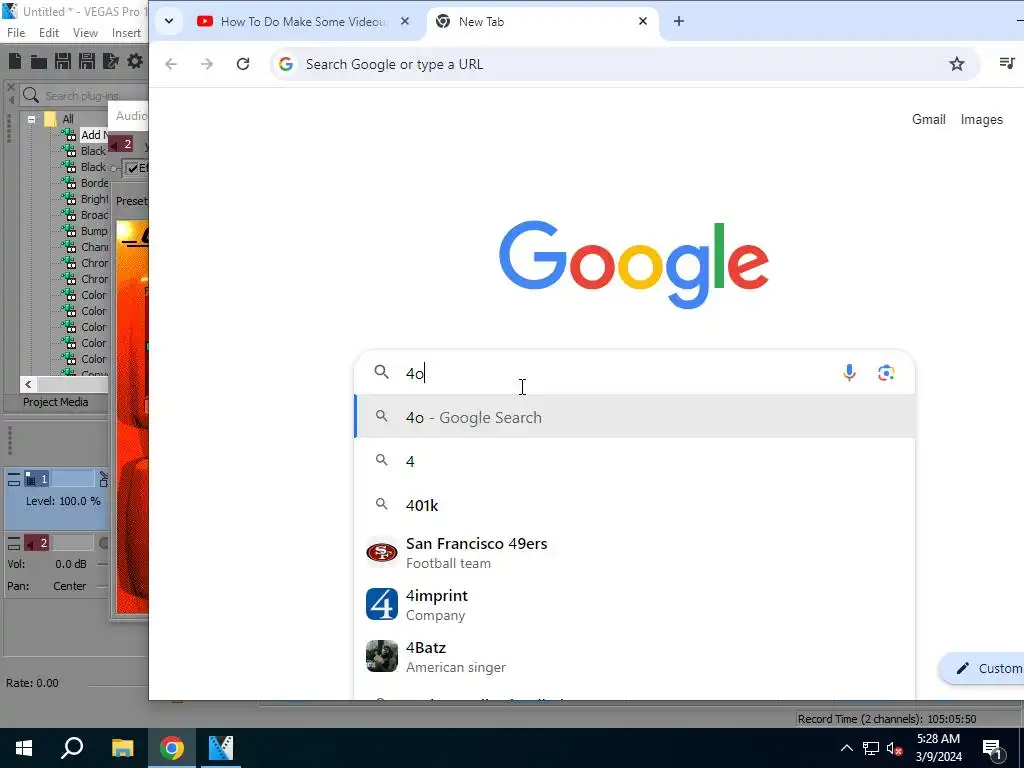Open Google Lens image search icon
The image size is (1024, 768).
[x=886, y=372]
